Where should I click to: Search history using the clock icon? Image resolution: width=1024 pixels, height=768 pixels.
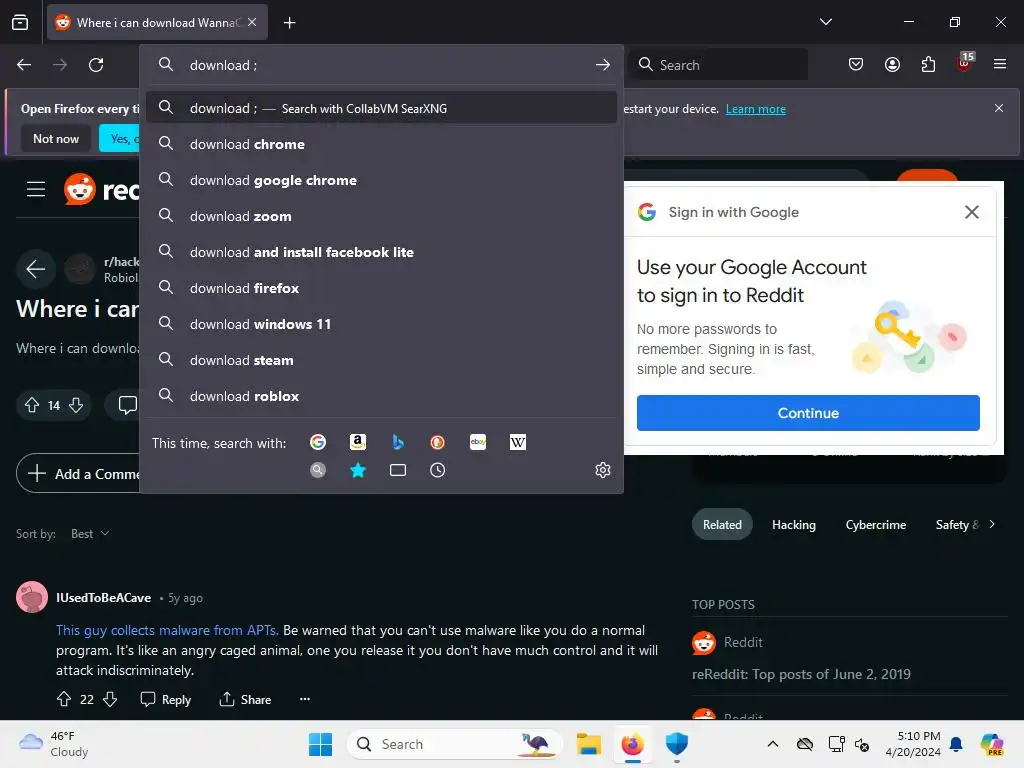tap(438, 470)
